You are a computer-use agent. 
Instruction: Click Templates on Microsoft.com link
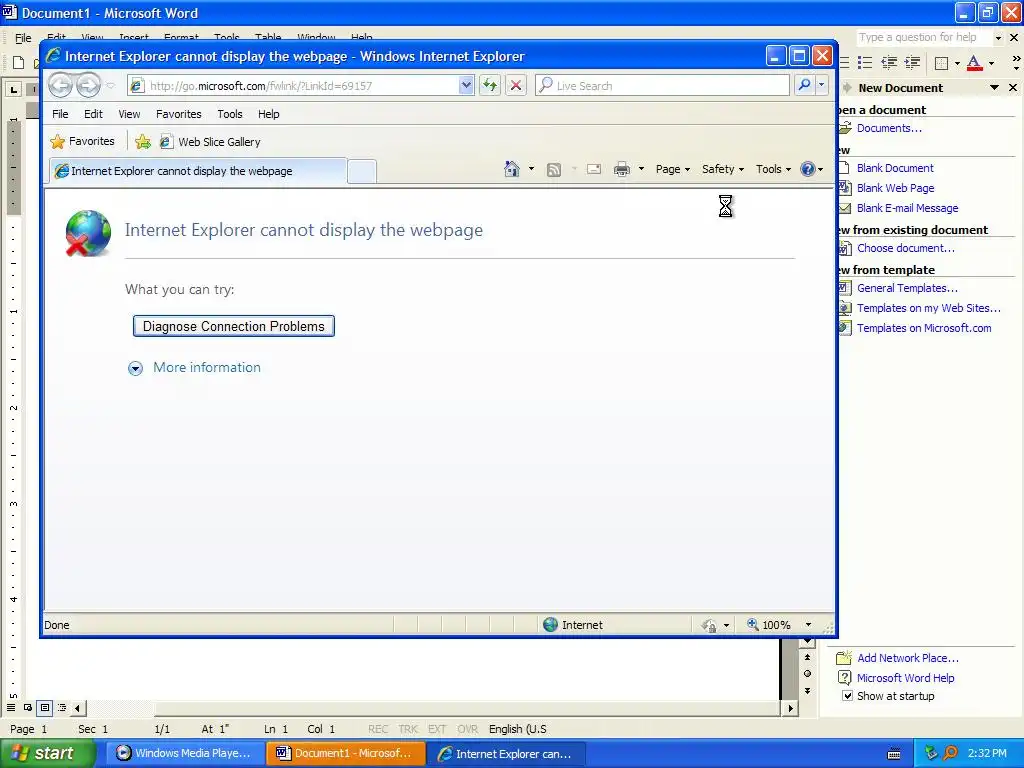click(x=924, y=328)
